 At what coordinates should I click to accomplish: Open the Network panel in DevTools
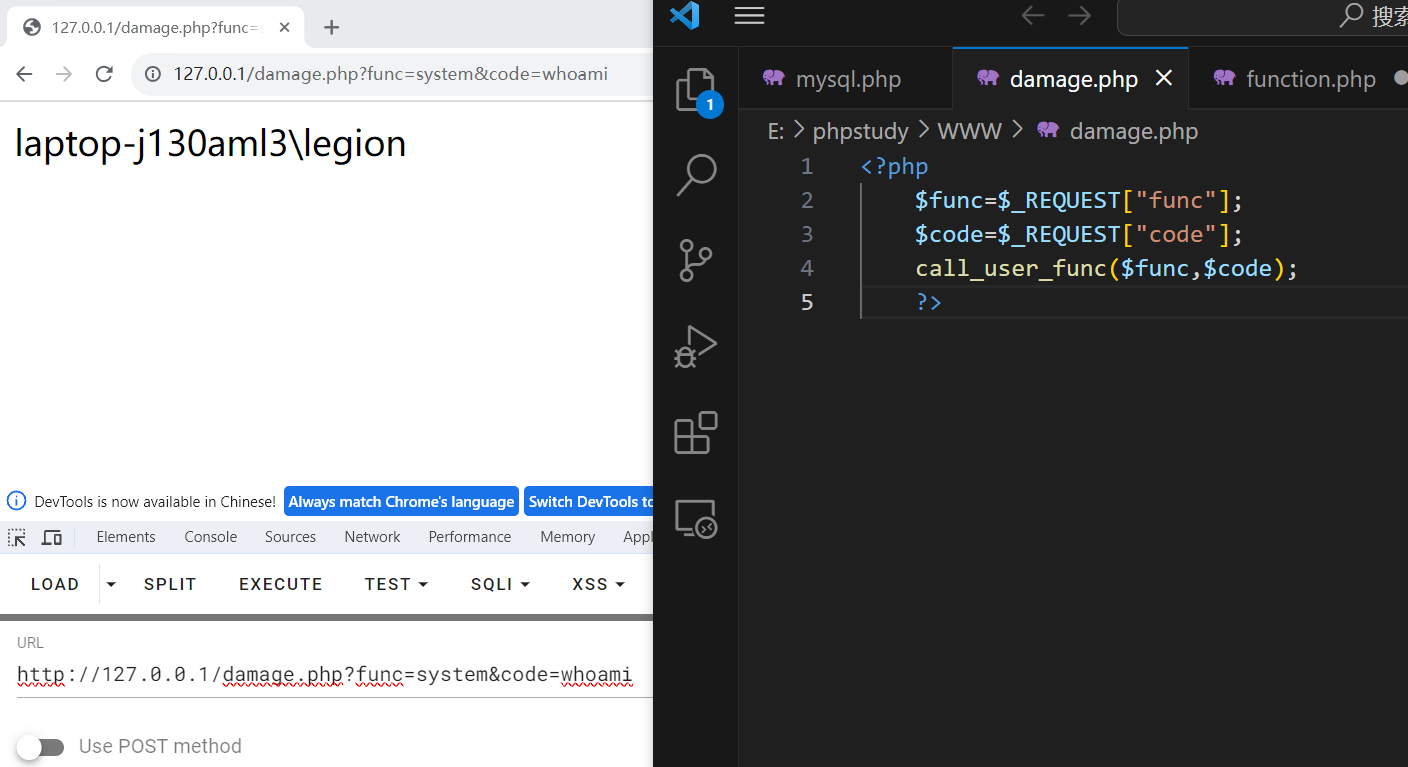[372, 537]
